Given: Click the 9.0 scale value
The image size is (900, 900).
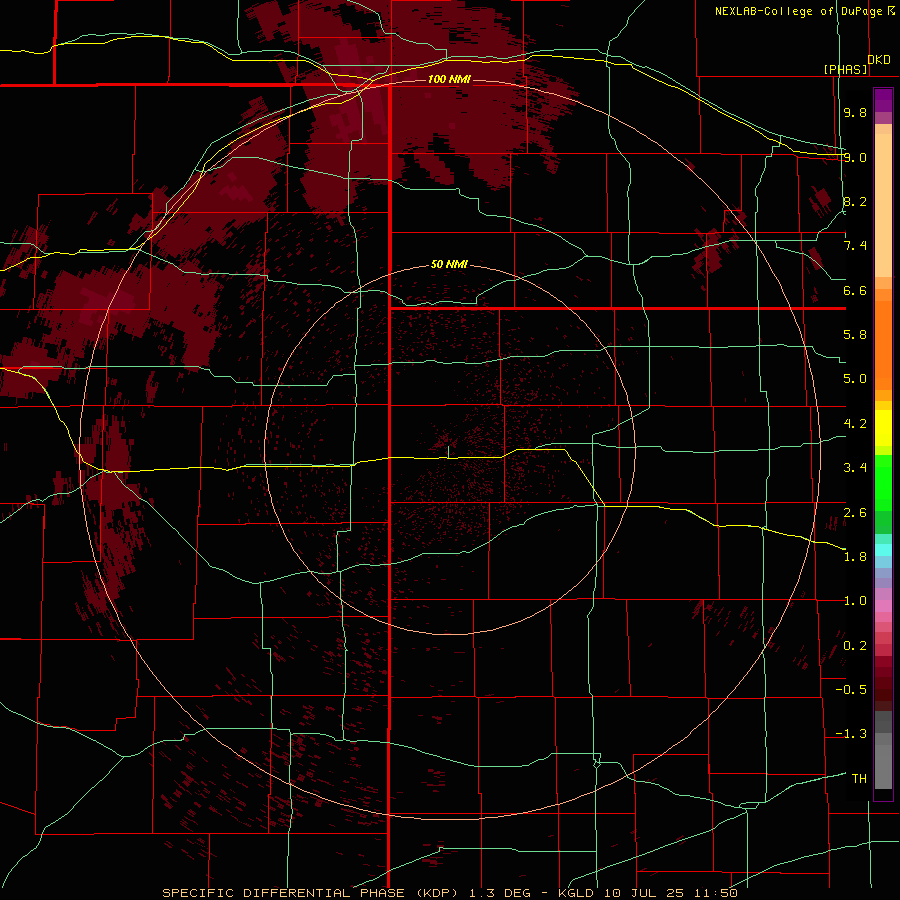Looking at the screenshot, I should 855,157.
